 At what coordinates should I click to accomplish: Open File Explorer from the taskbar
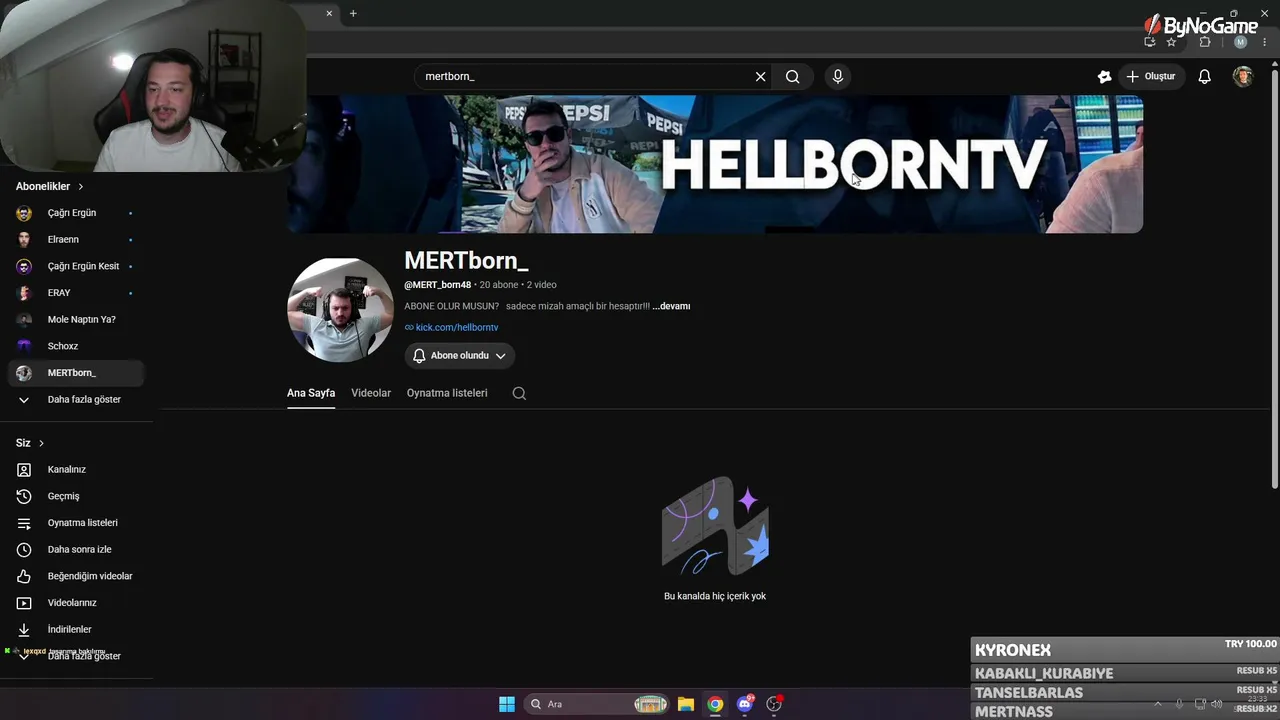[686, 704]
